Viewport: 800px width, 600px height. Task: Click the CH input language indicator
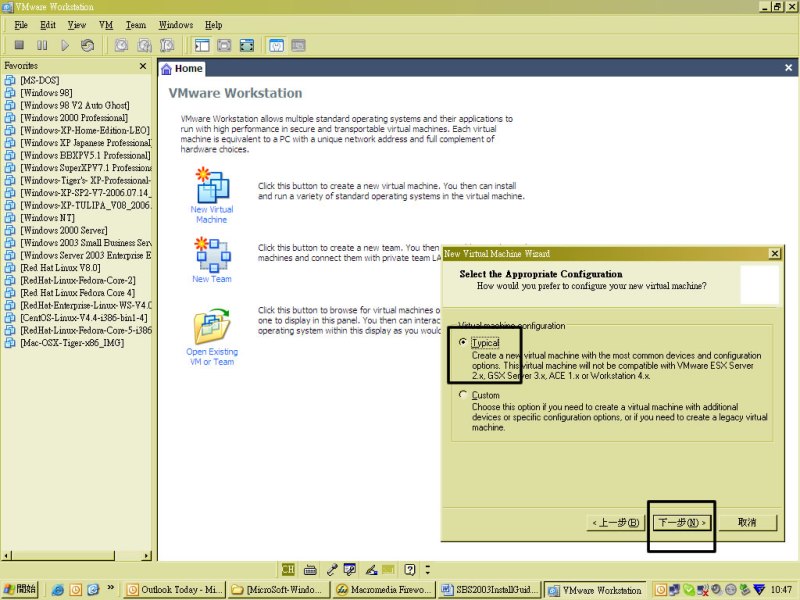(x=288, y=569)
